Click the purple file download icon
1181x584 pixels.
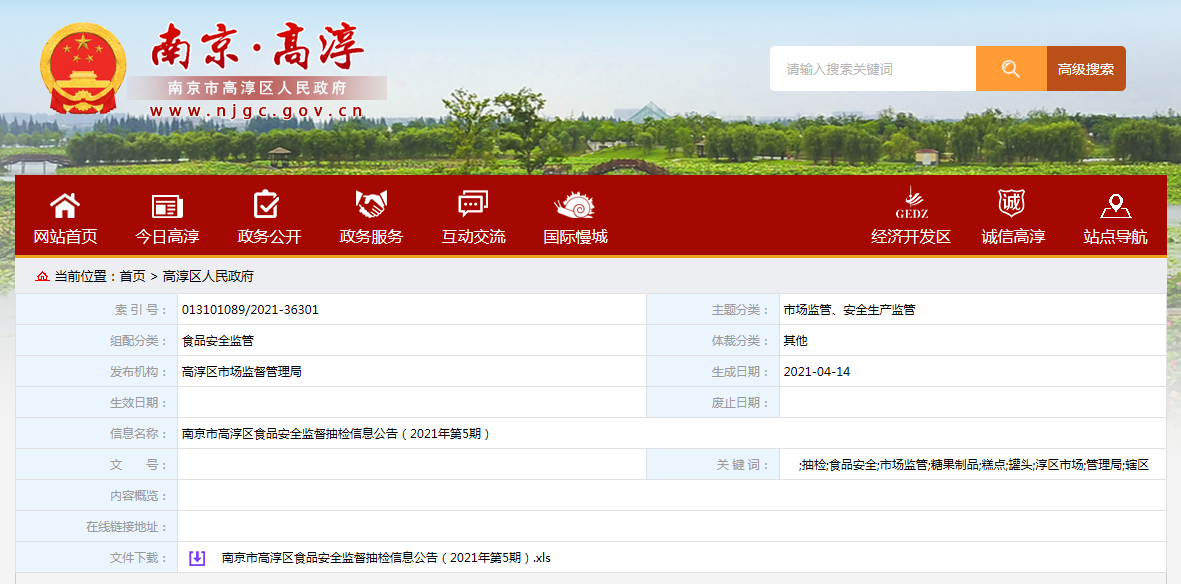click(197, 558)
